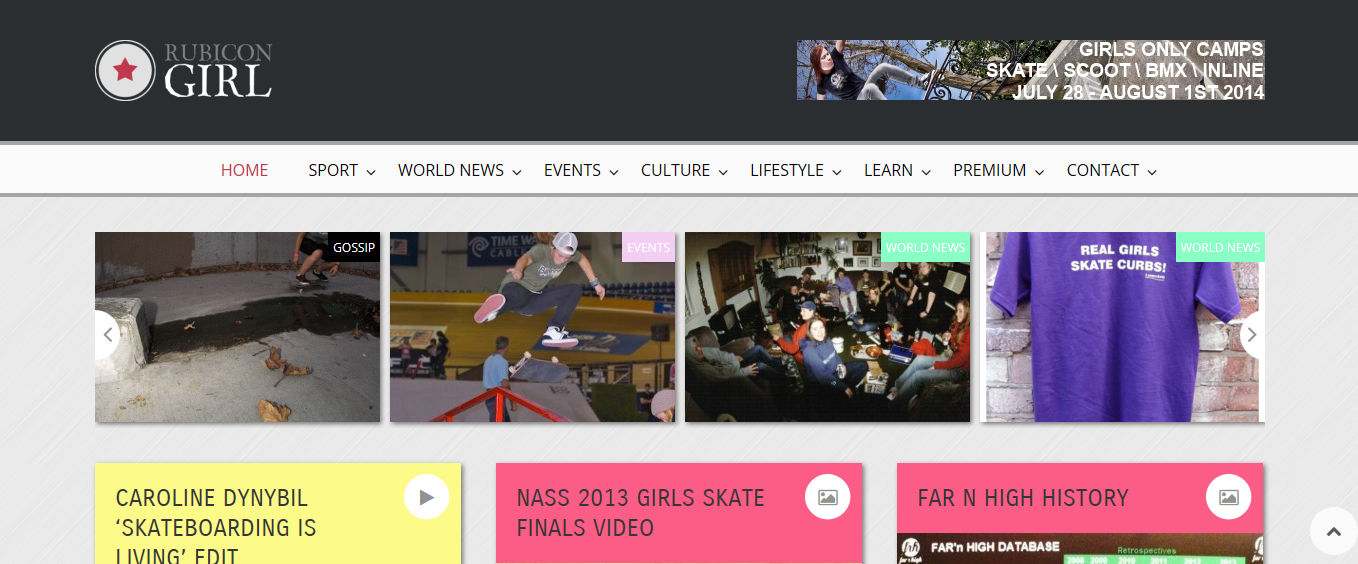
Task: Go to previous carousel slide
Action: click(x=107, y=335)
